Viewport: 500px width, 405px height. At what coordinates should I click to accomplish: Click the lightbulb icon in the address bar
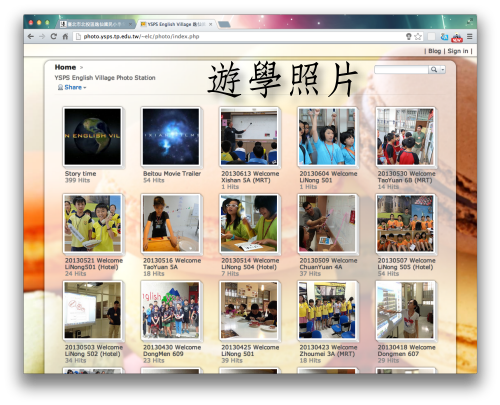pyautogui.click(x=408, y=36)
